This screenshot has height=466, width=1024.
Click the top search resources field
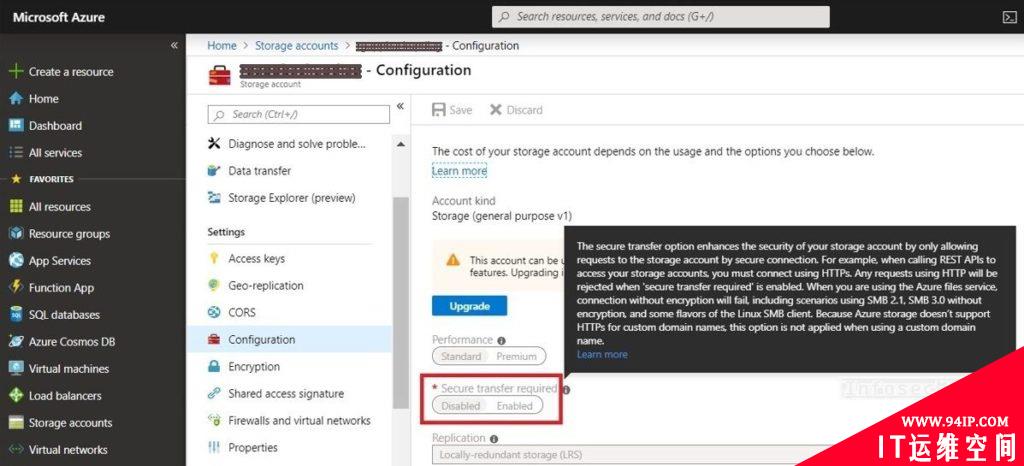pyautogui.click(x=661, y=17)
